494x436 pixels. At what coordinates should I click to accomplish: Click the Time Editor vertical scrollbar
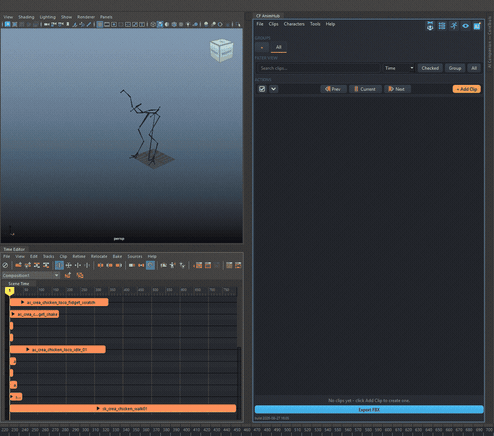pyautogui.click(x=239, y=383)
